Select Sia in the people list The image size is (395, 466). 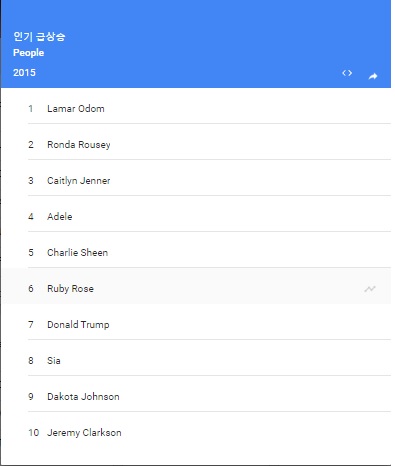(x=196, y=361)
